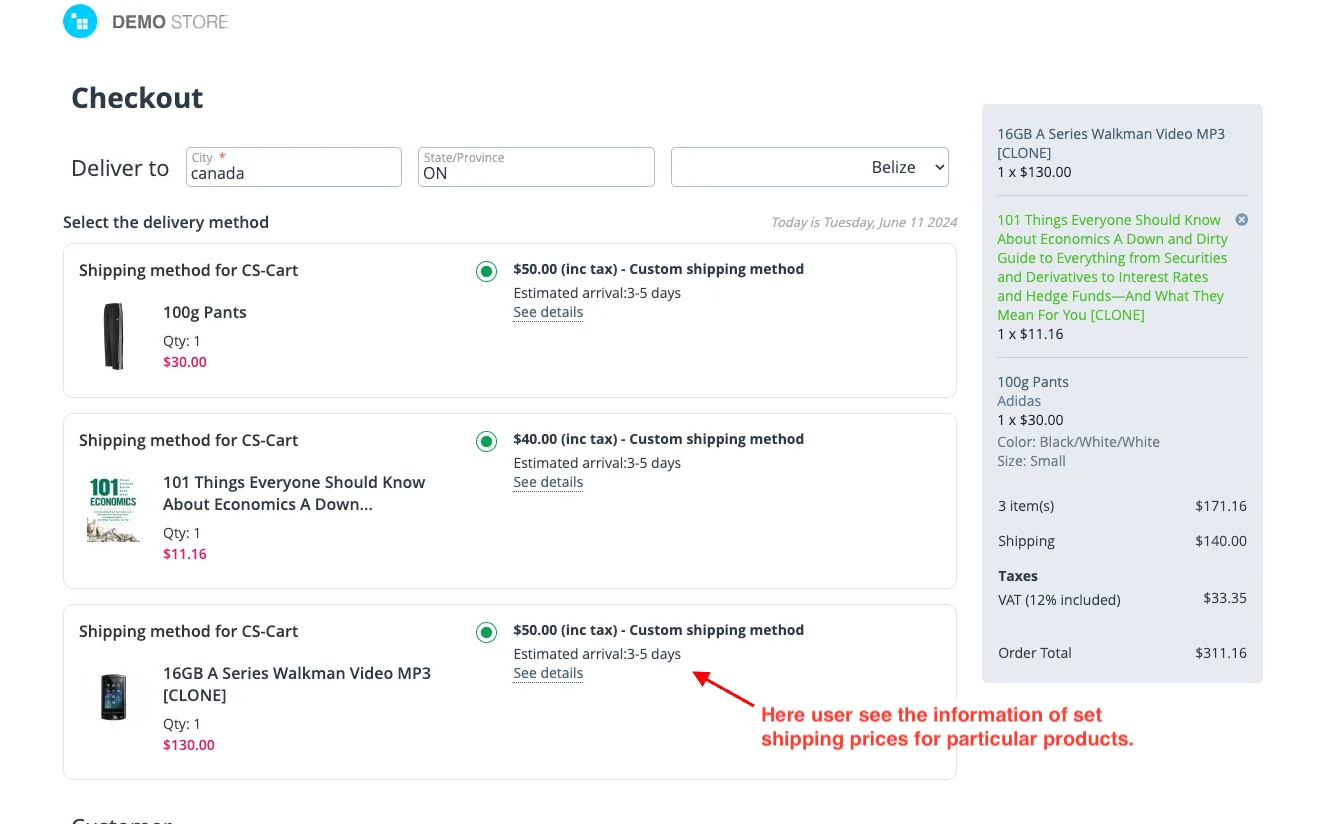Remove the 101 Things book from cart
Screen dimensions: 1329x824
[1242, 219]
